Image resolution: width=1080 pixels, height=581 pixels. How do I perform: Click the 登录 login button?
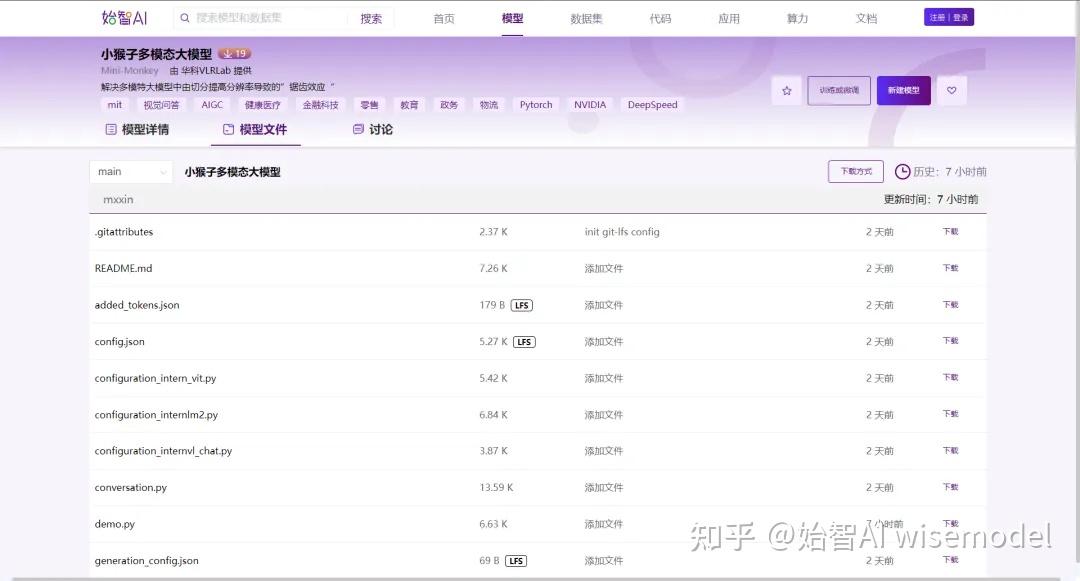point(961,16)
